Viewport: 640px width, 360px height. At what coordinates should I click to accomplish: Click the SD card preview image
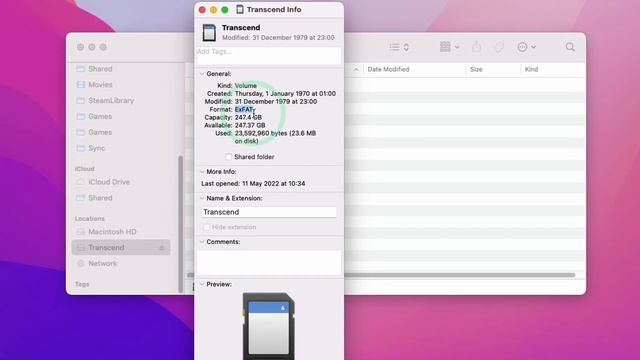pyautogui.click(x=269, y=326)
